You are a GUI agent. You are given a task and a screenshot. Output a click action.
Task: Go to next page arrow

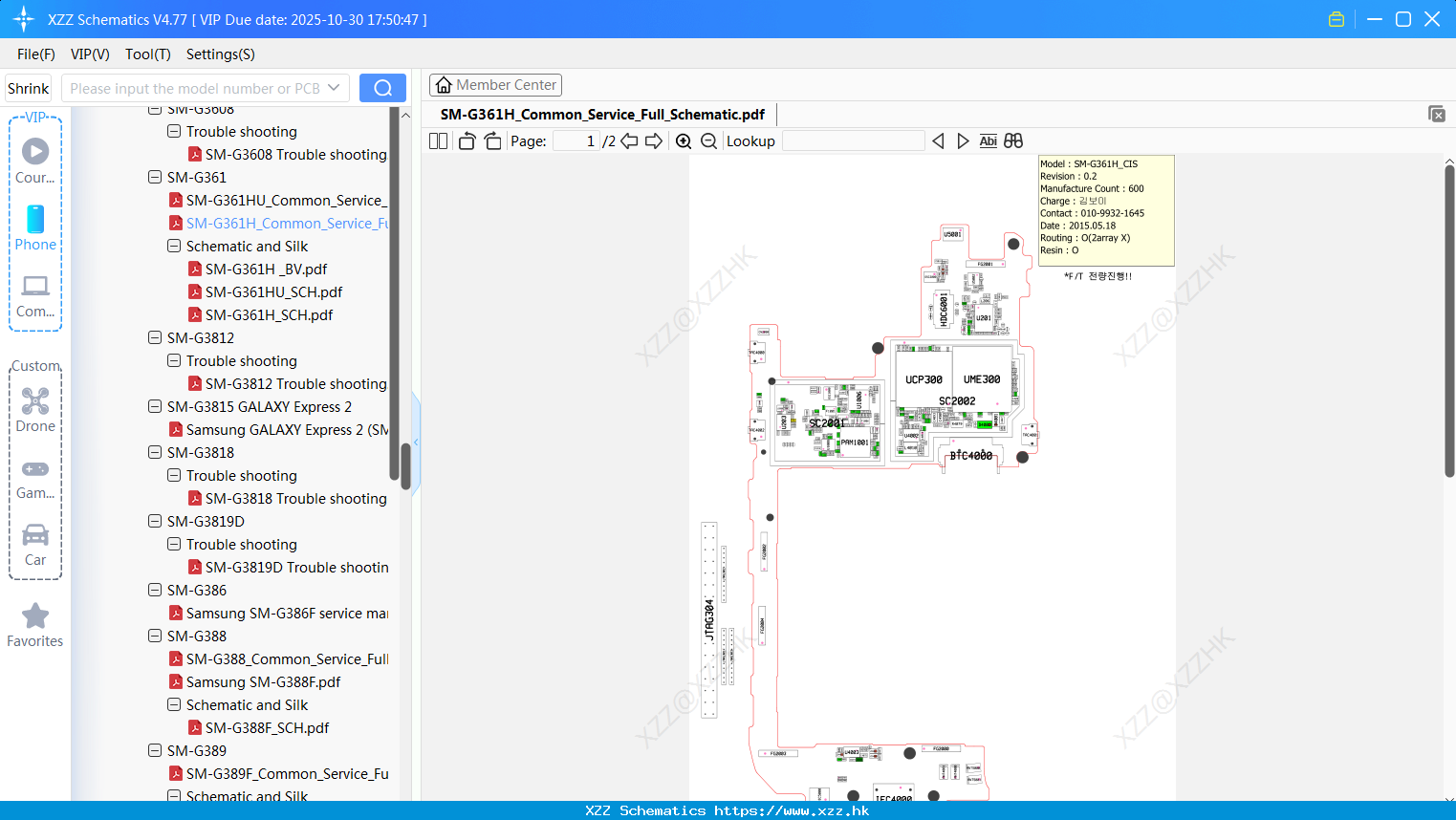(x=654, y=140)
